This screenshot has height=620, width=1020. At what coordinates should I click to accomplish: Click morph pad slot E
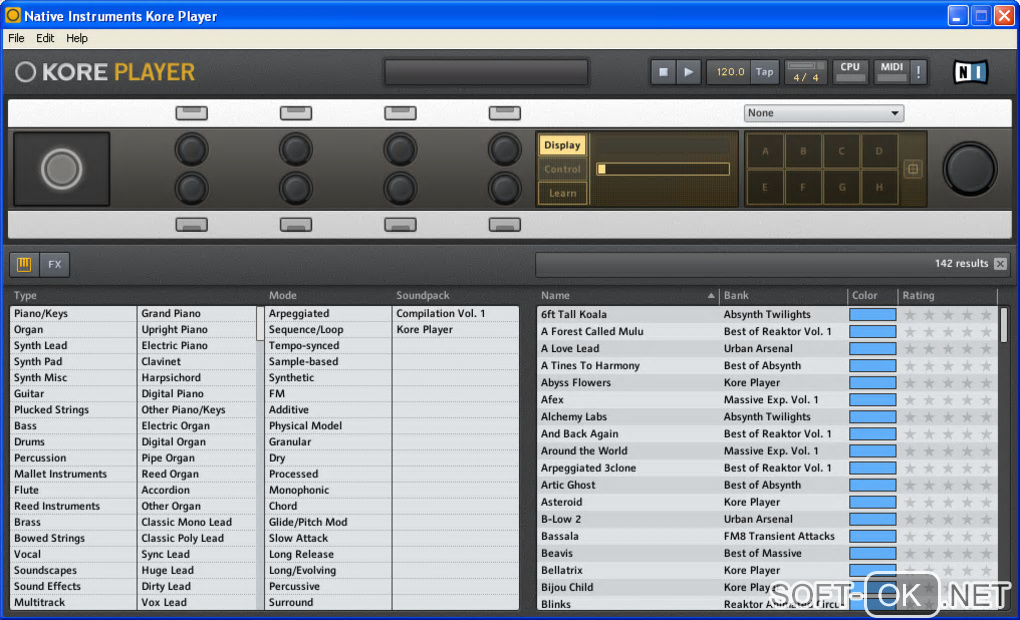tap(765, 187)
